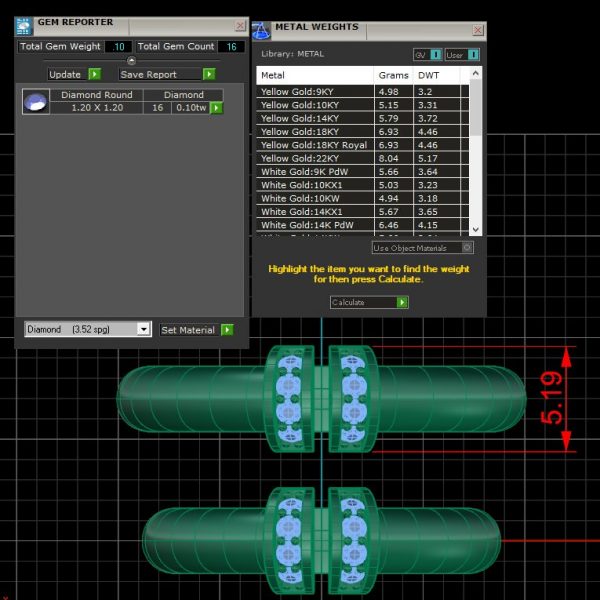Viewport: 600px width, 600px height.
Task: Close the Gem Reporter panel
Action: tap(240, 26)
